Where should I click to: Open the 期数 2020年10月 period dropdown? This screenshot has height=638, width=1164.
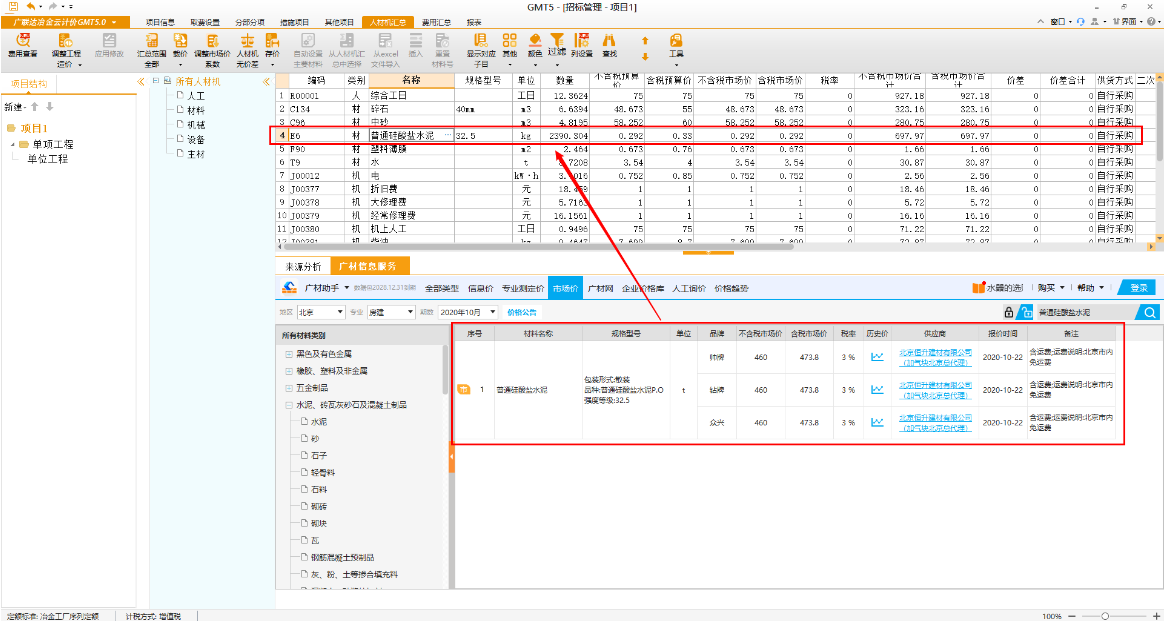click(464, 312)
